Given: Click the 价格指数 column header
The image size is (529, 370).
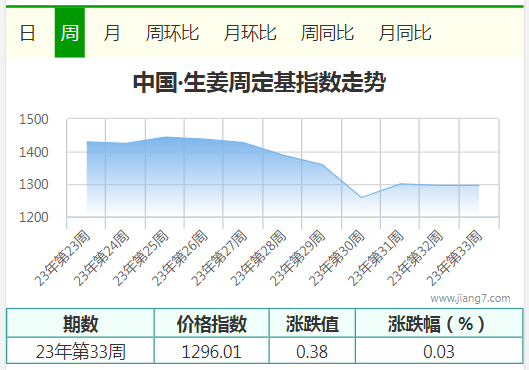Looking at the screenshot, I should [212, 323].
